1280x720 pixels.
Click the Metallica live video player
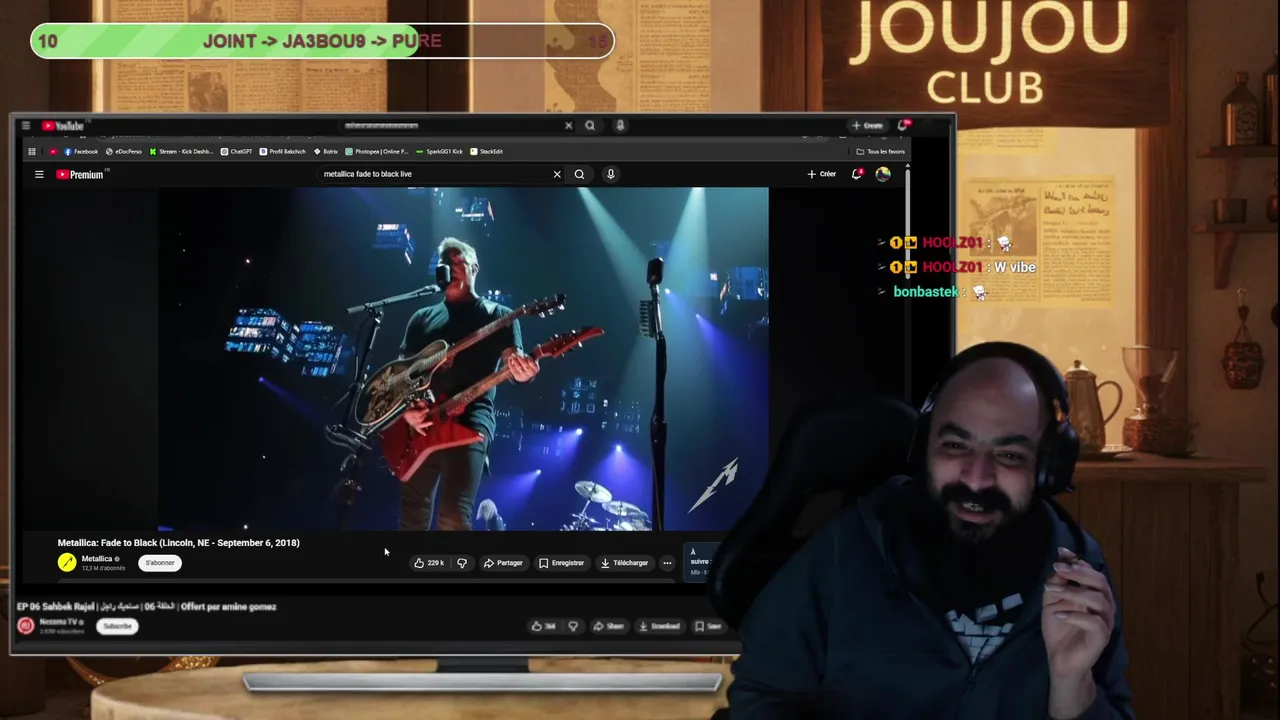[463, 359]
